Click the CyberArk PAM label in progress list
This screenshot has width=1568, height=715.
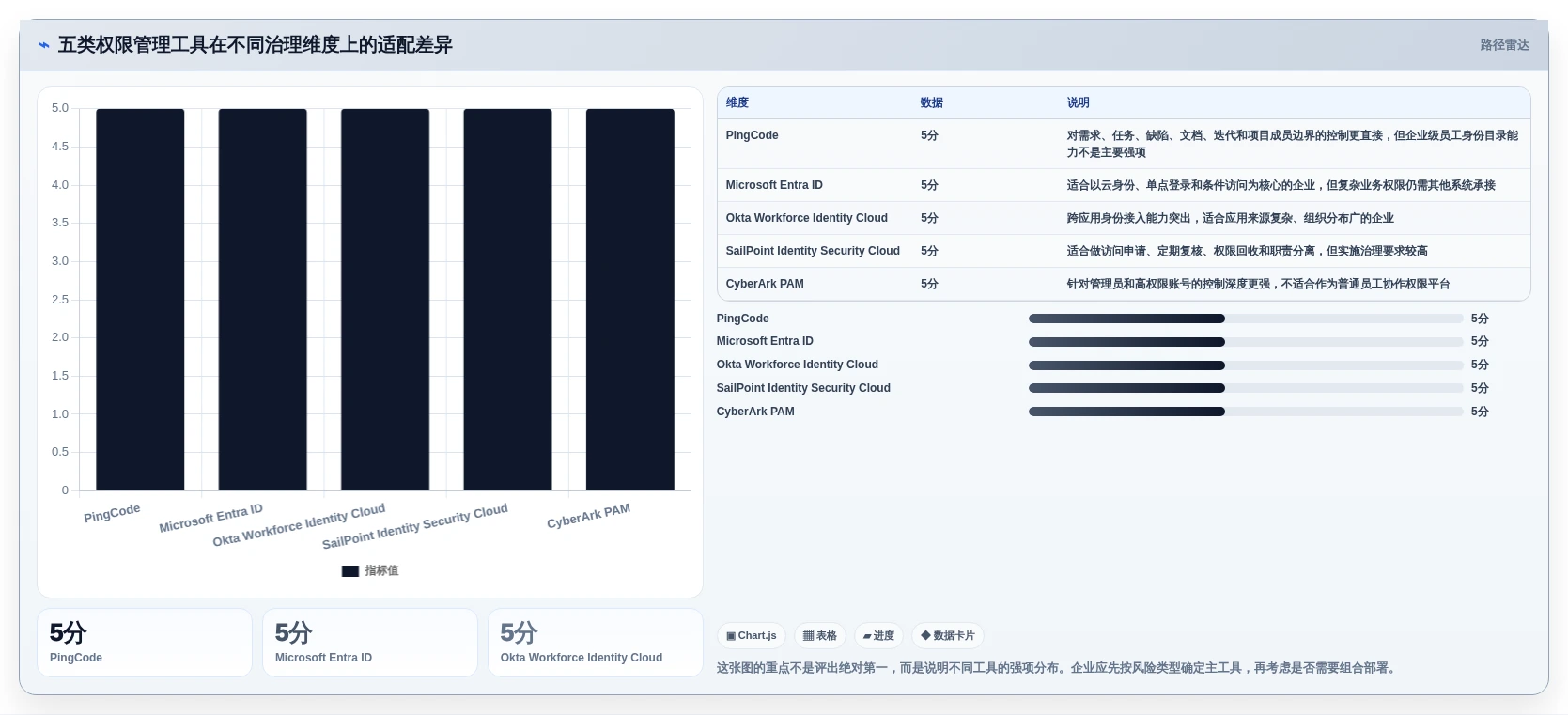pyautogui.click(x=755, y=412)
